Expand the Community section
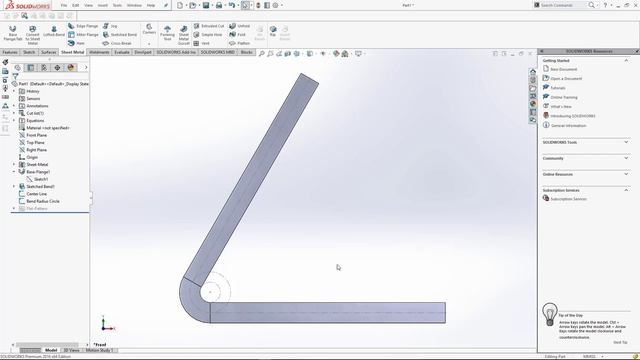The height and width of the screenshot is (360, 640). click(x=626, y=158)
